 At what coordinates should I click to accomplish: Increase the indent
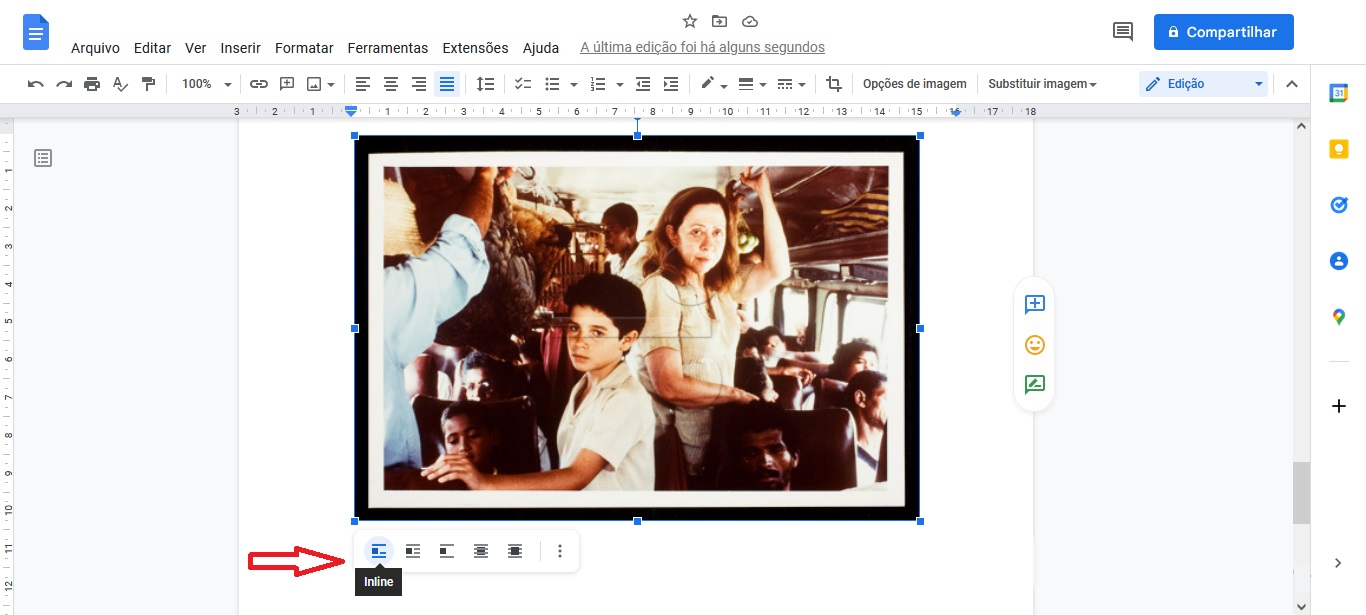pos(671,84)
